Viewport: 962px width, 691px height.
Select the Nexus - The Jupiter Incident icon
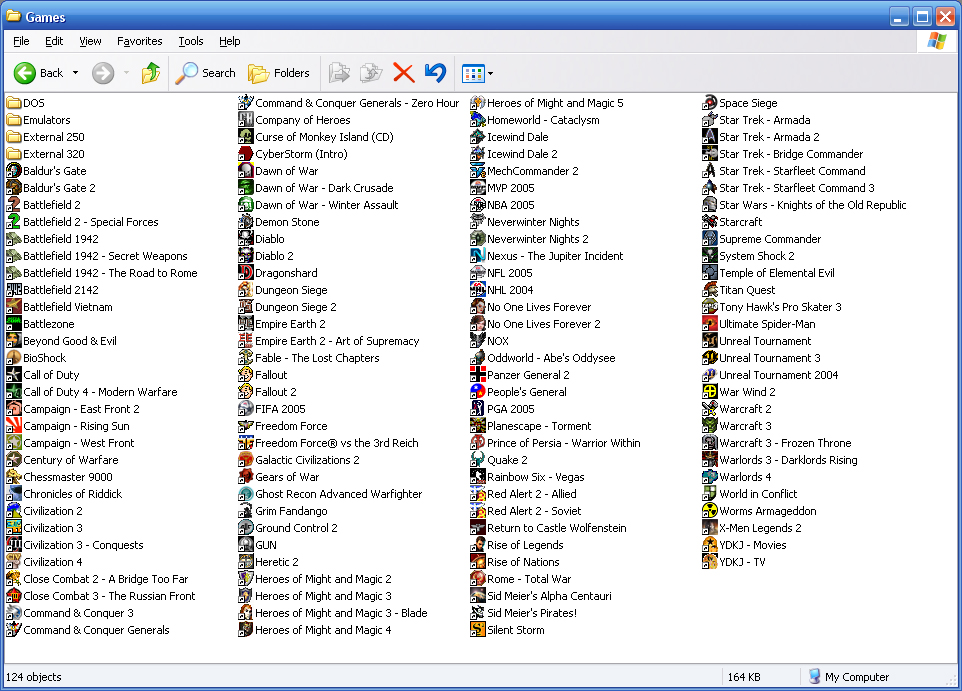pos(478,256)
